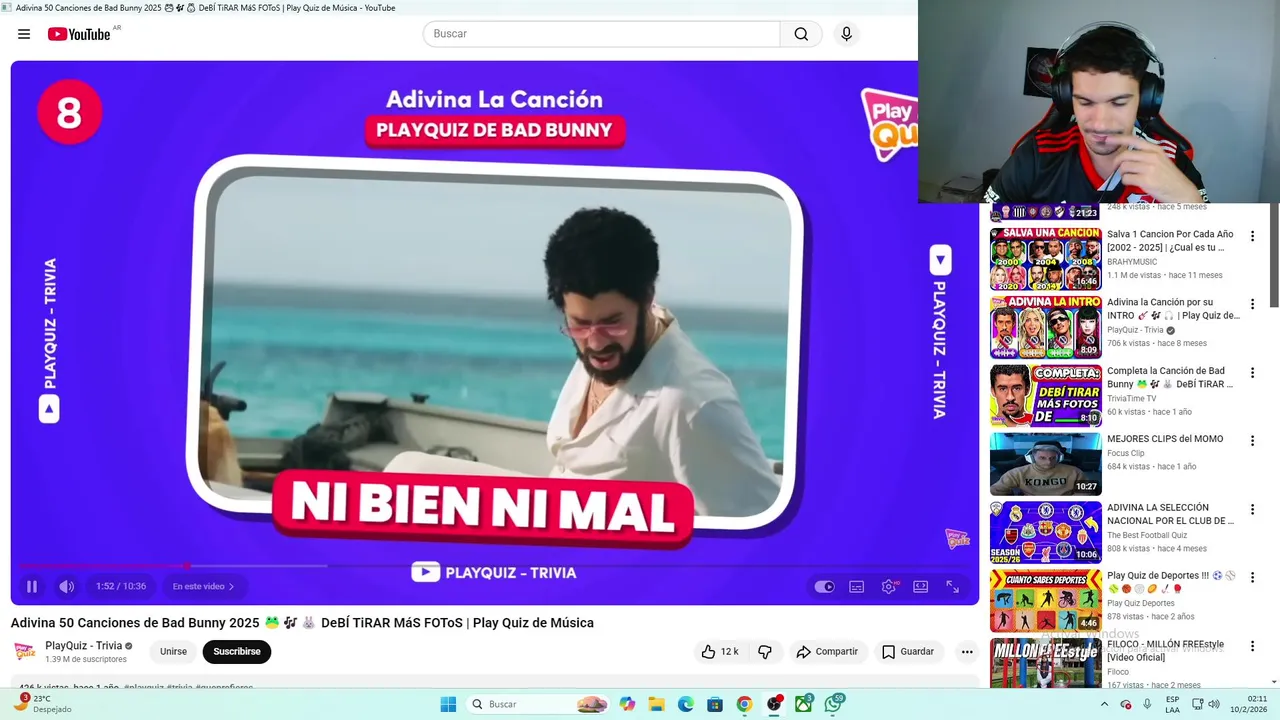Screen dimensions: 1280x720
Task: Open the YouTube hamburger guide menu
Action: pos(24,34)
